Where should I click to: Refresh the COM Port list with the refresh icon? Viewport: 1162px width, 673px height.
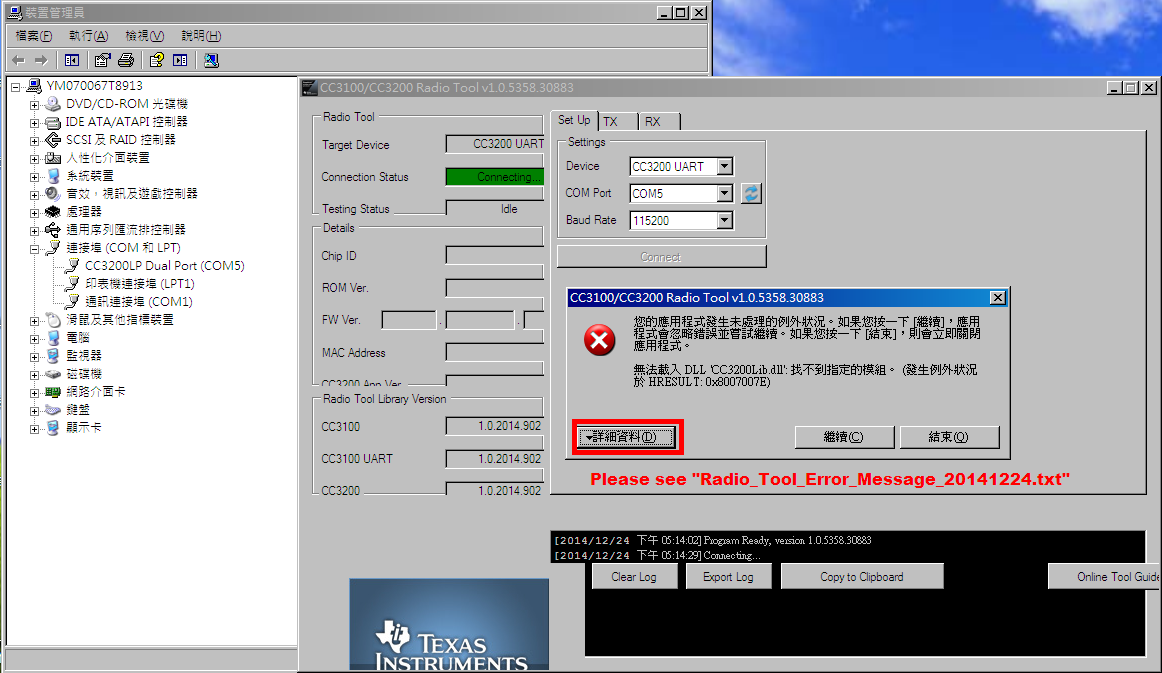751,193
